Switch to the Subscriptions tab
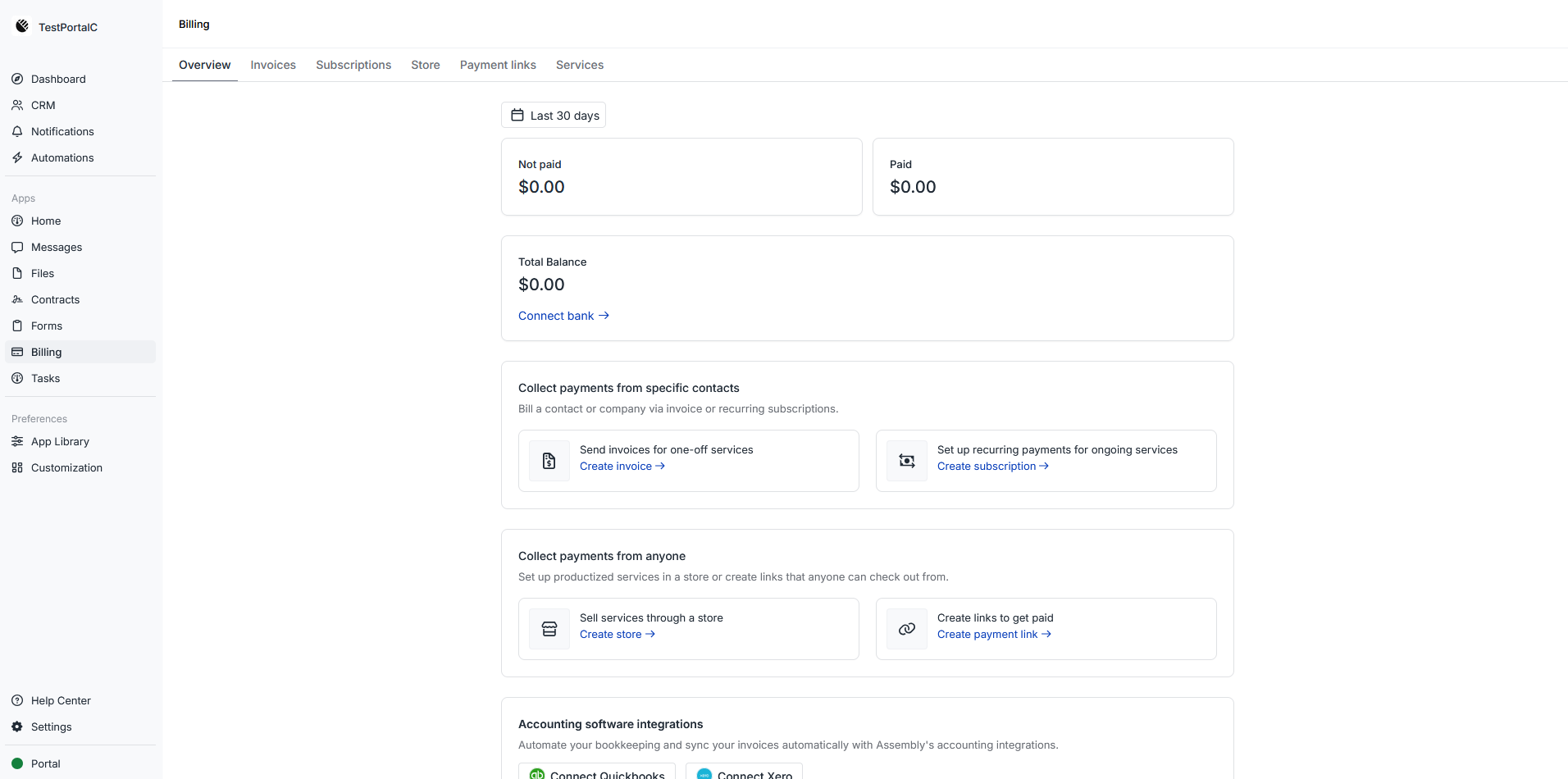The height and width of the screenshot is (779, 1568). 353,65
